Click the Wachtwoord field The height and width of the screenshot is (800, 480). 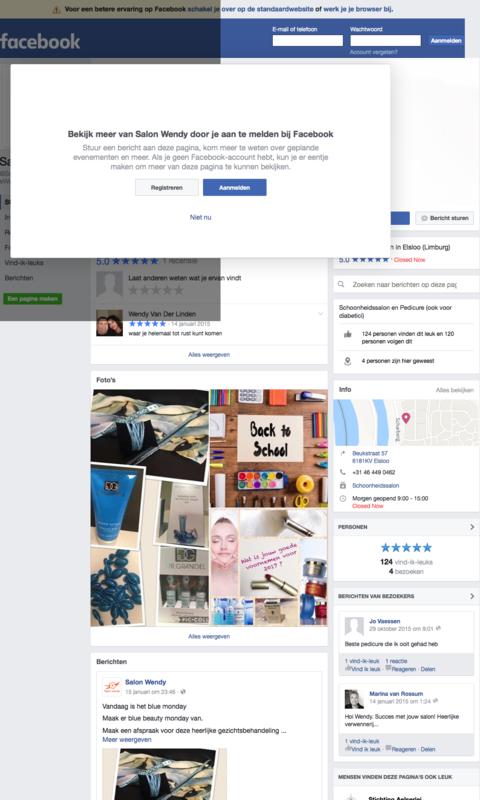(x=386, y=40)
